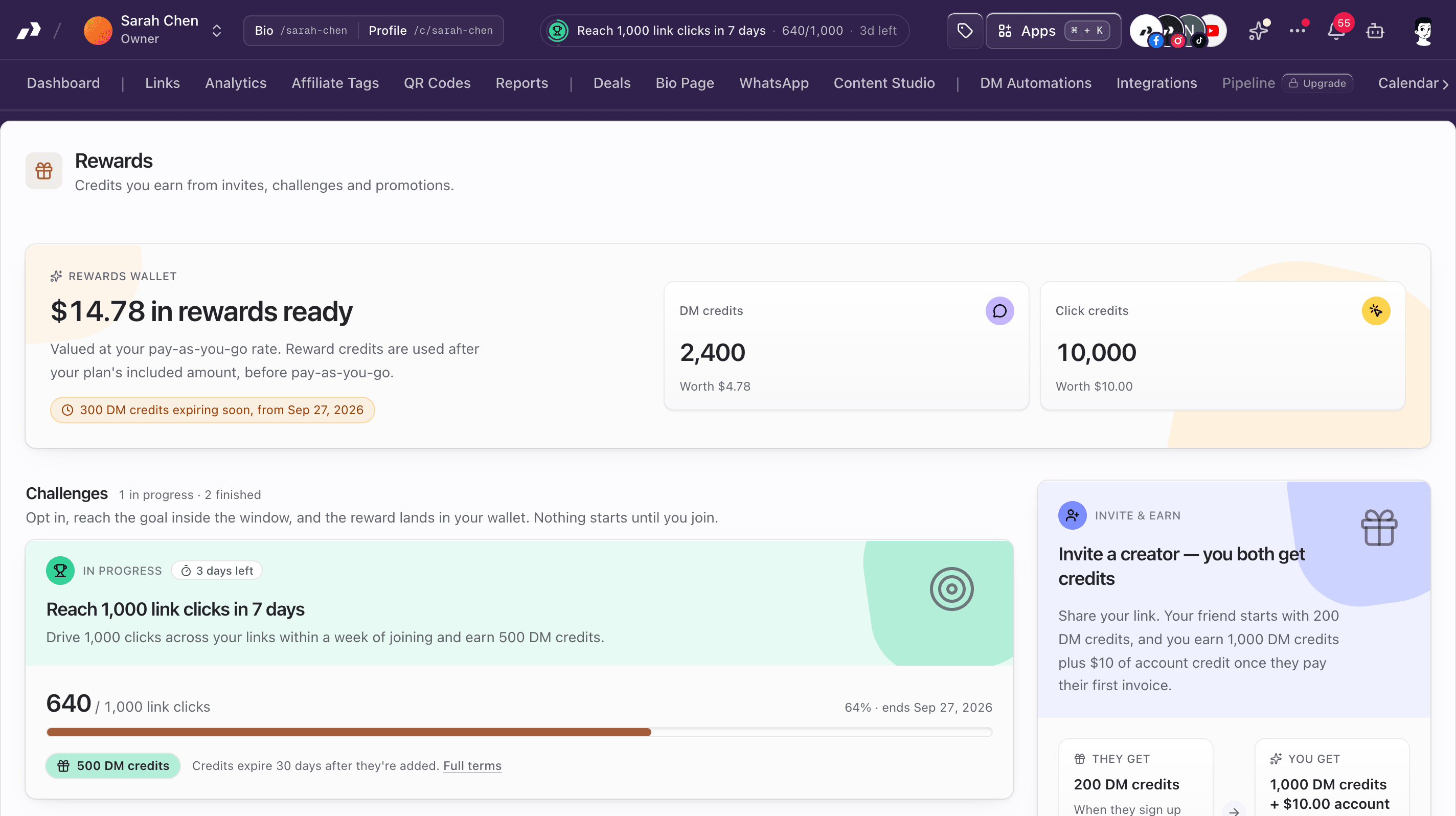
Task: Open the notifications bell with 55 badge
Action: pyautogui.click(x=1337, y=31)
